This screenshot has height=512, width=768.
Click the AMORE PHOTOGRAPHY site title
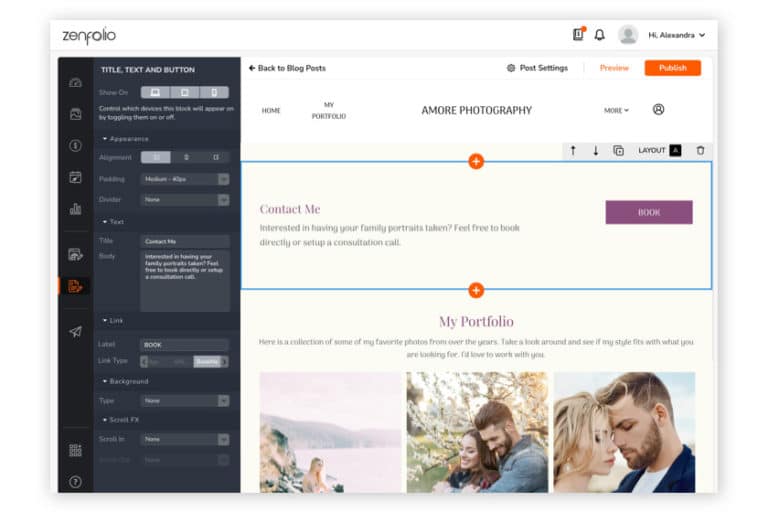click(477, 110)
